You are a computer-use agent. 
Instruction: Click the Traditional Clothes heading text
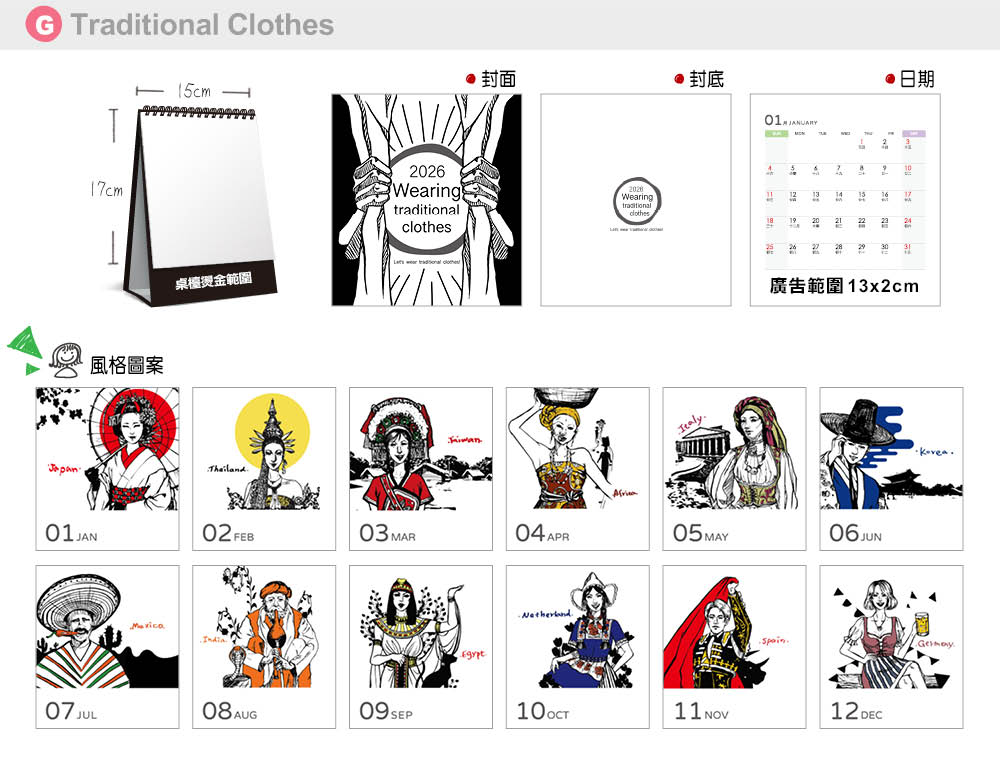click(x=202, y=25)
